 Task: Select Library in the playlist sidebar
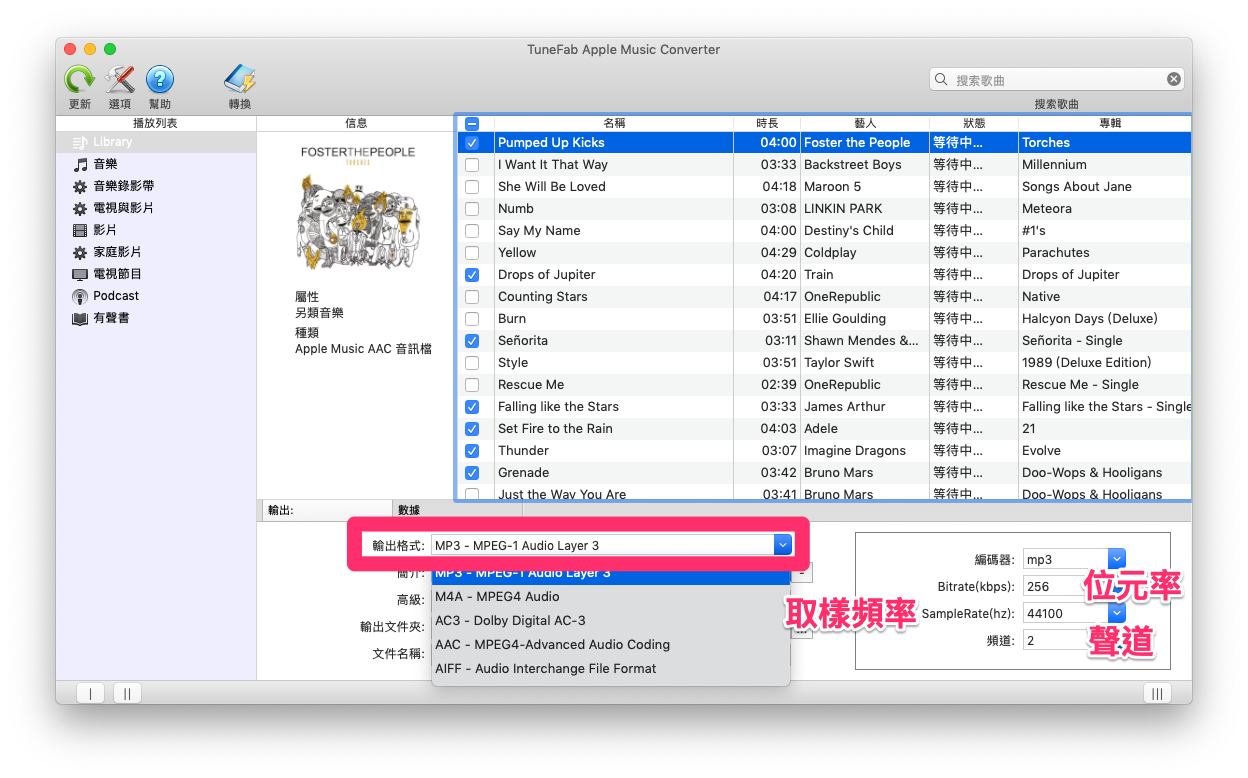(156, 142)
